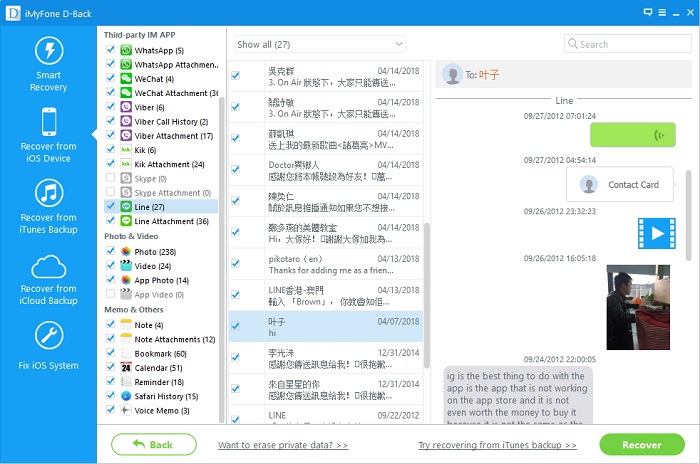Select the LINE conversation dated 09/22/2012
Image resolution: width=700 pixels, height=464 pixels.
(x=325, y=415)
